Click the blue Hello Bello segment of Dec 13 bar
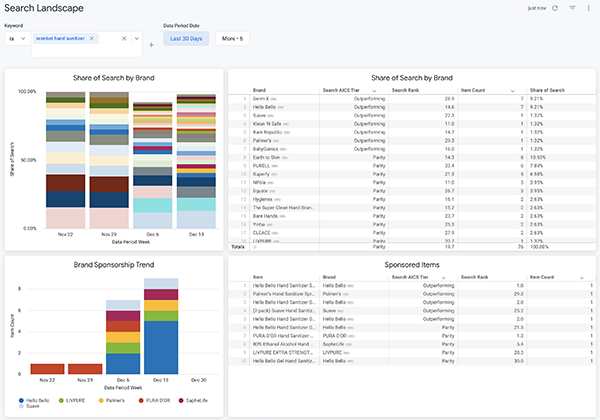The width and height of the screenshot is (600, 420). (x=161, y=347)
